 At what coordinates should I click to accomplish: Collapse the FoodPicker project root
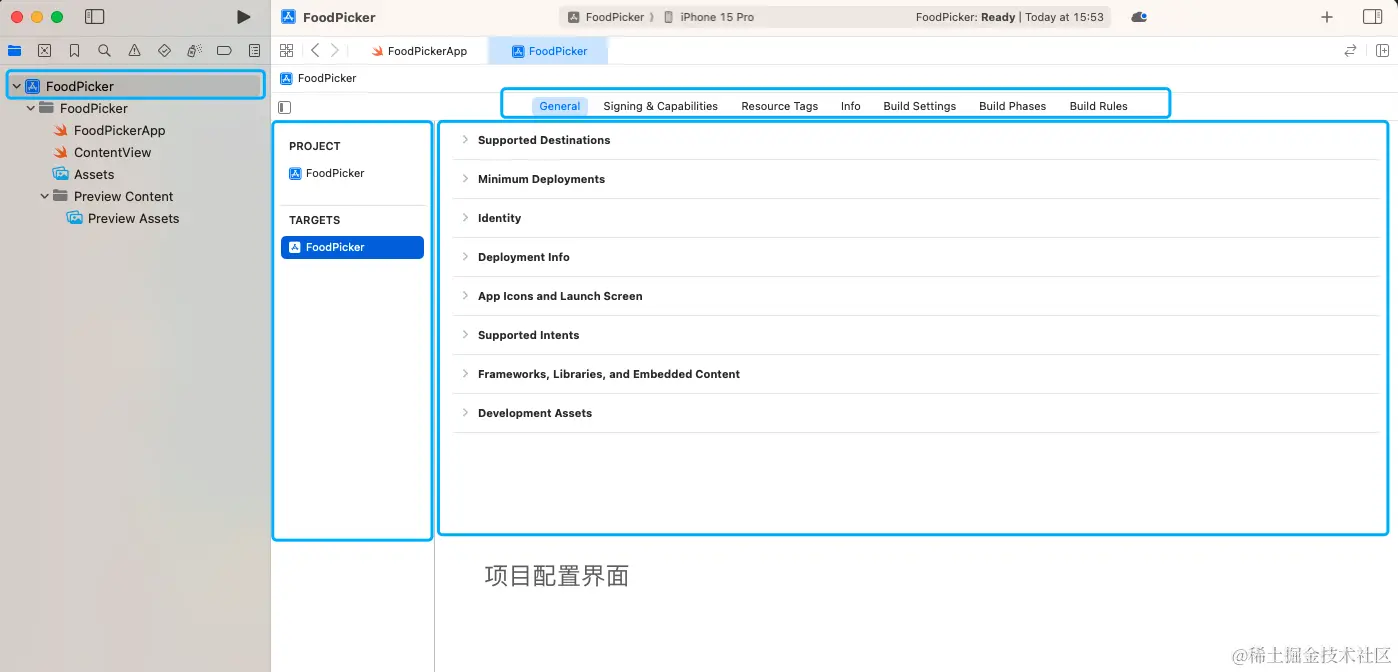click(16, 86)
